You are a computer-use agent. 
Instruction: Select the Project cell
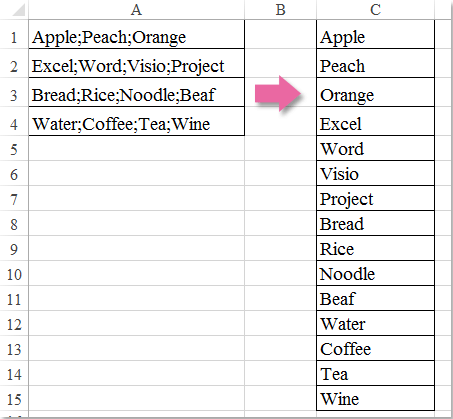click(x=375, y=198)
